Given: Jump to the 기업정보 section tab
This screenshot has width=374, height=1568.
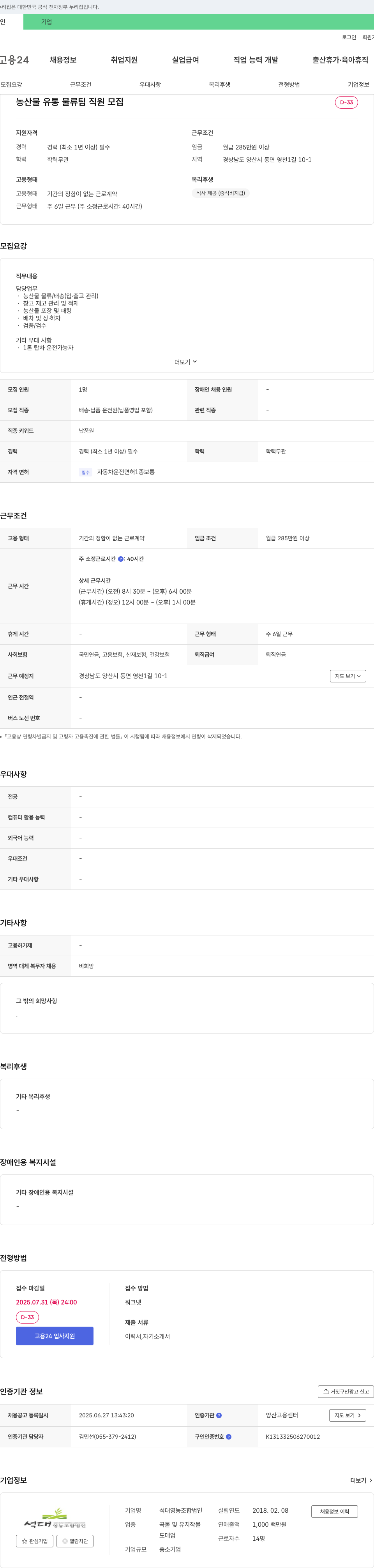Looking at the screenshot, I should click(x=358, y=84).
